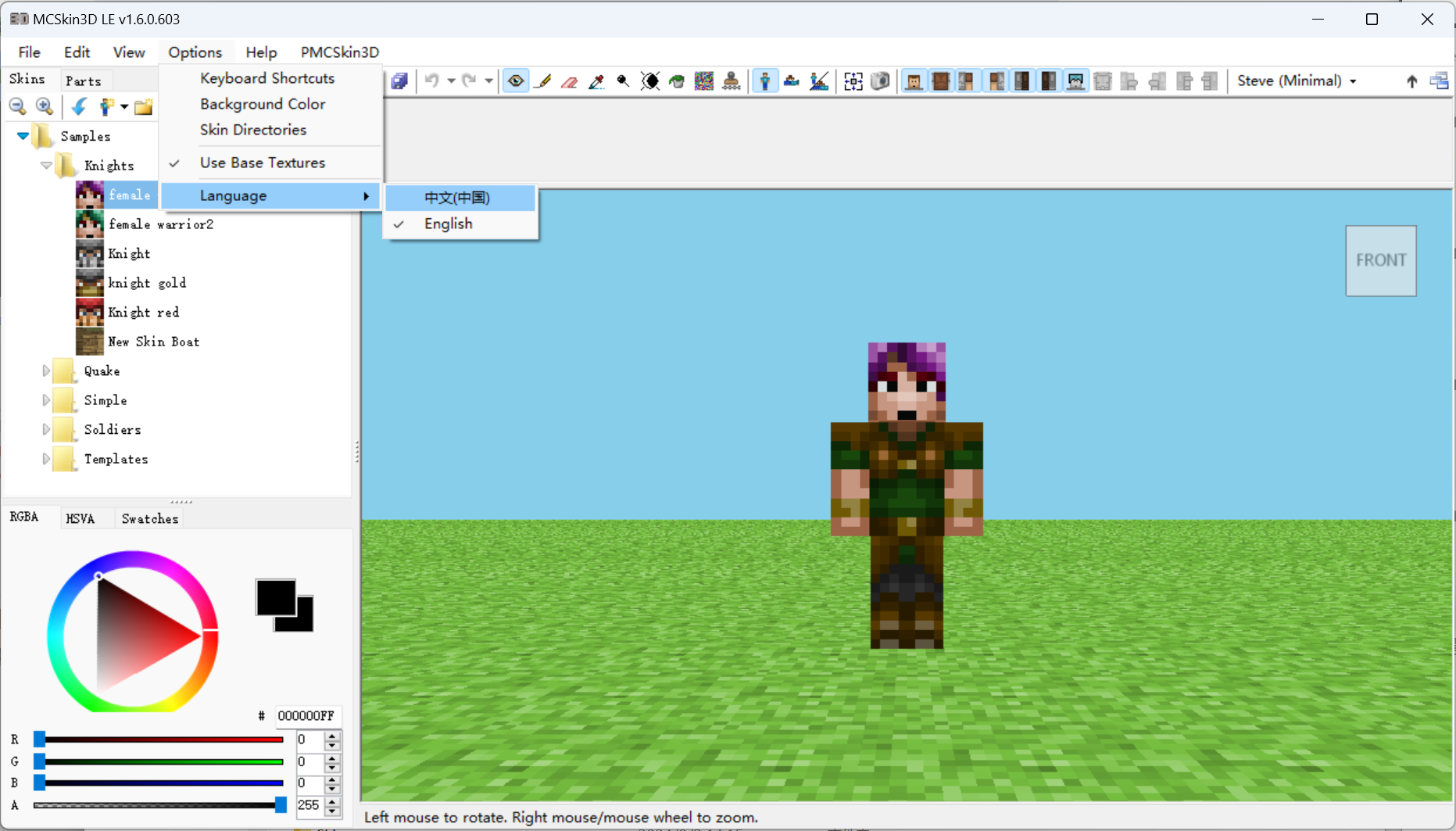Viewport: 1456px width, 831px height.
Task: Open the Help menu
Action: [x=261, y=52]
